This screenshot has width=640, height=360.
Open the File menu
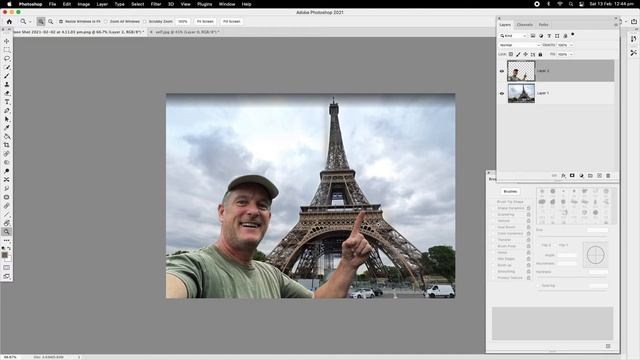point(52,4)
